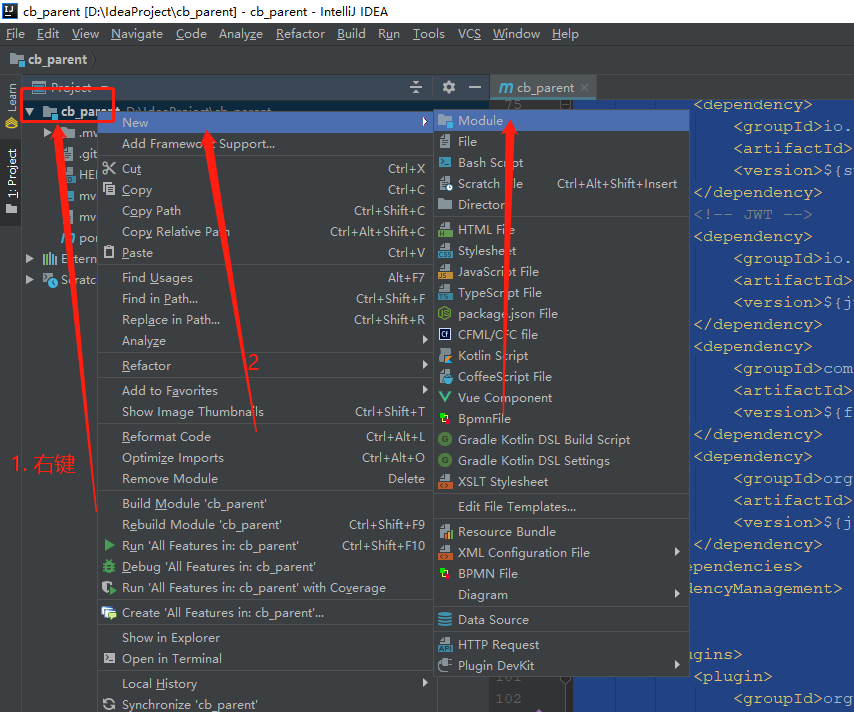Click the Stylesheet CSS icon

[x=445, y=251]
